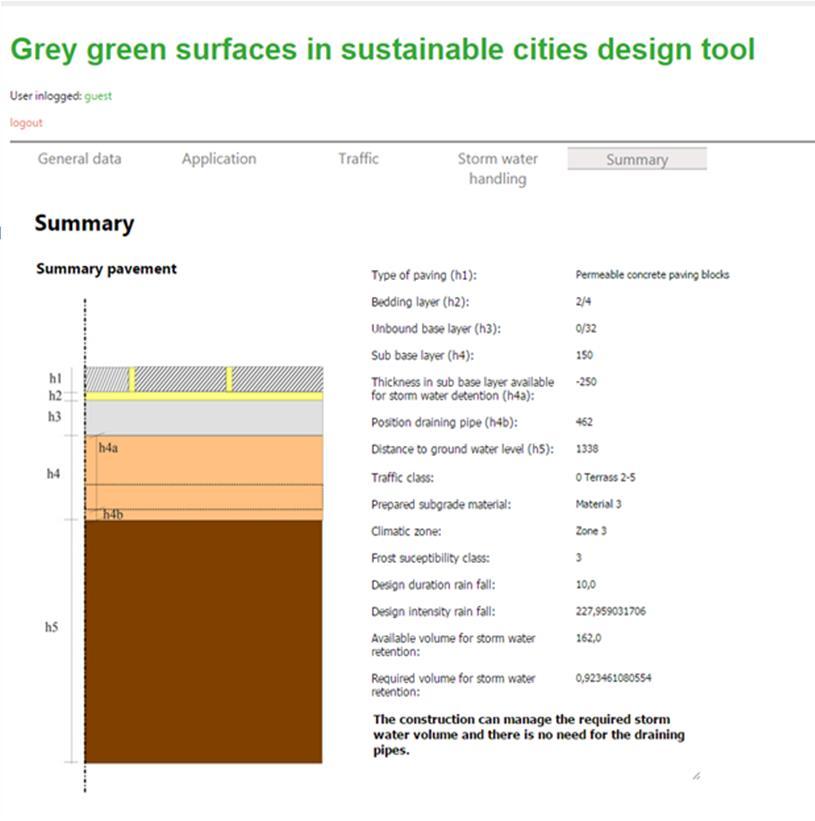This screenshot has height=821, width=815.
Task: Click the logout link
Action: pyautogui.click(x=26, y=123)
